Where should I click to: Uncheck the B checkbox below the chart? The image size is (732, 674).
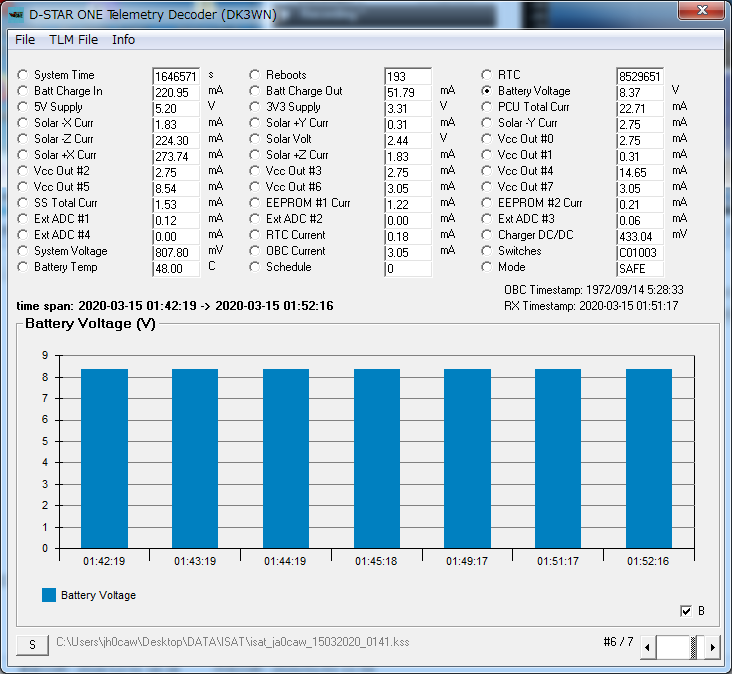click(686, 611)
